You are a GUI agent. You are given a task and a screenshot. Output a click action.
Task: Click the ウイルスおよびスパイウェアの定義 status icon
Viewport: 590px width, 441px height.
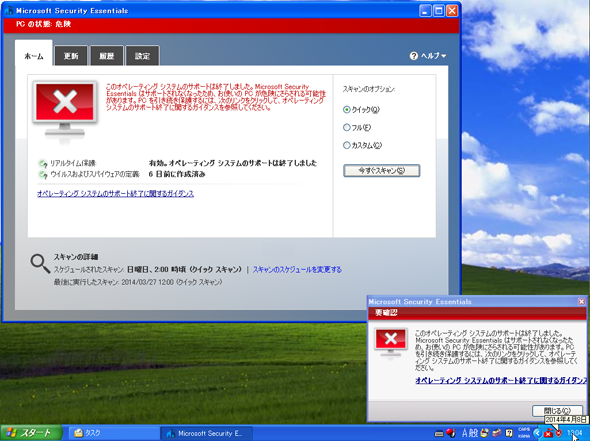[43, 175]
